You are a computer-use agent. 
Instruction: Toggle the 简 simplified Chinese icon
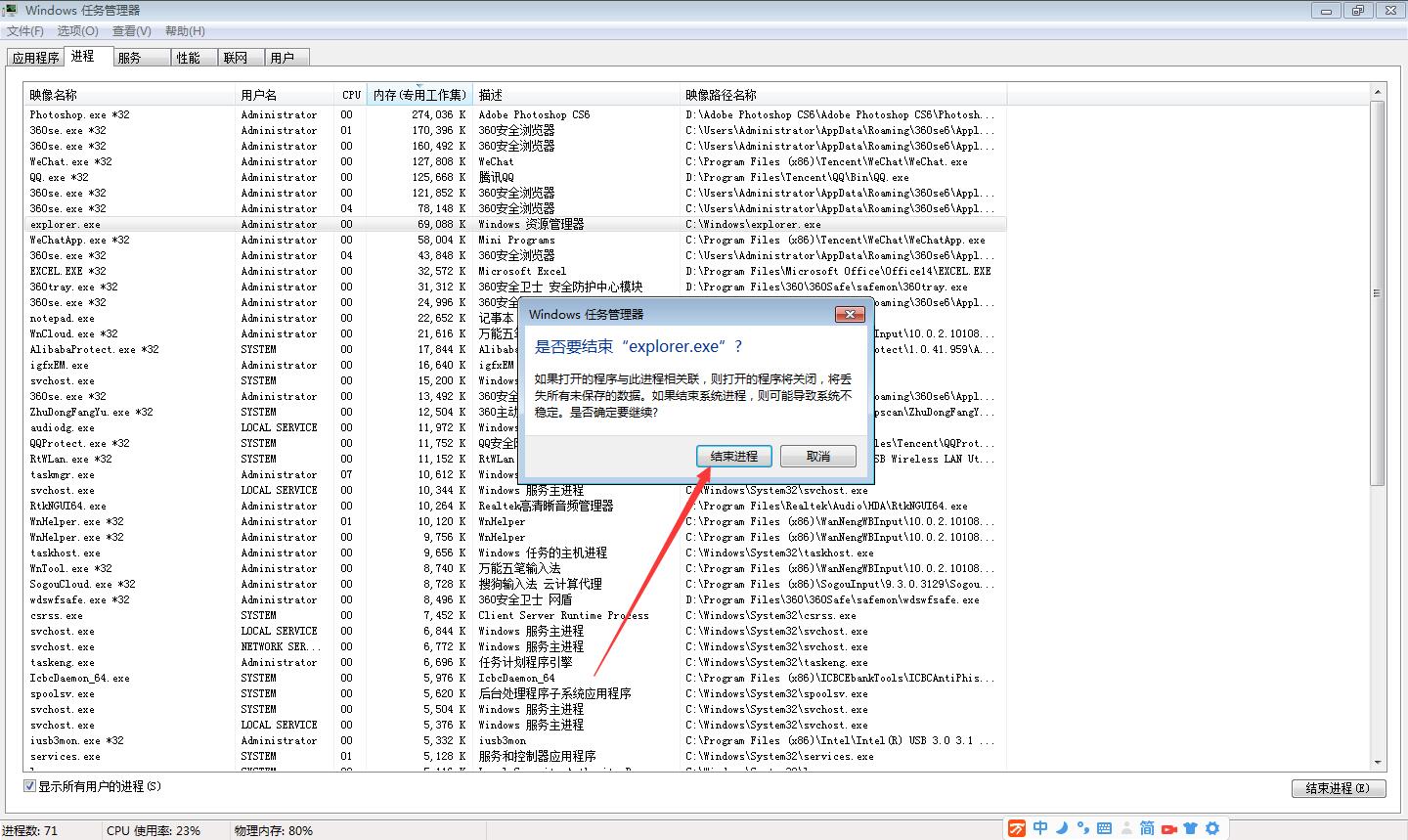pos(1147,828)
